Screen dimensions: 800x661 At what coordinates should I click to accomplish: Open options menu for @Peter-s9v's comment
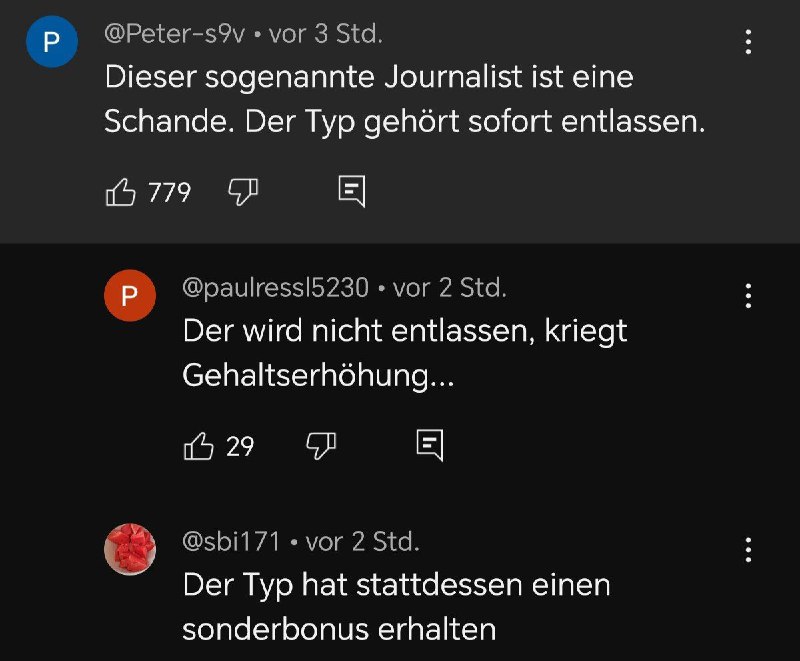pyautogui.click(x=748, y=42)
